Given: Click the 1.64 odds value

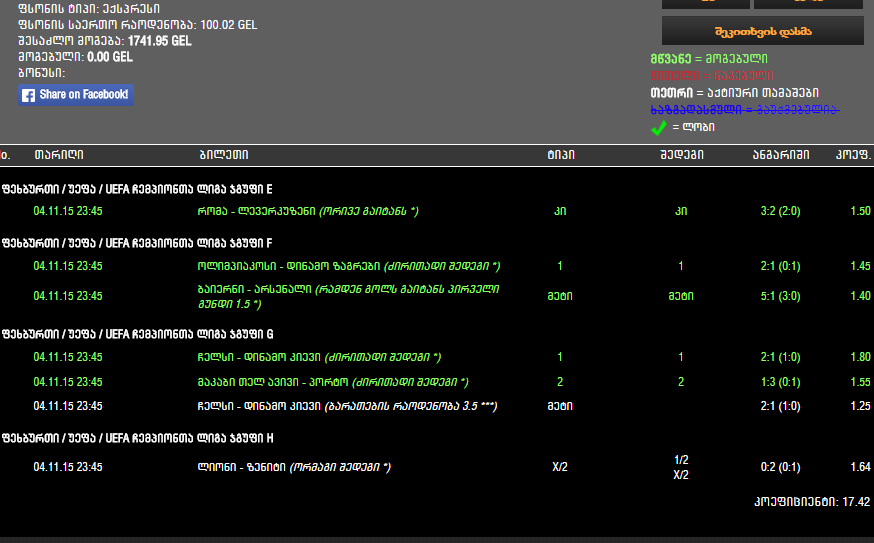Looking at the screenshot, I should coord(861,467).
